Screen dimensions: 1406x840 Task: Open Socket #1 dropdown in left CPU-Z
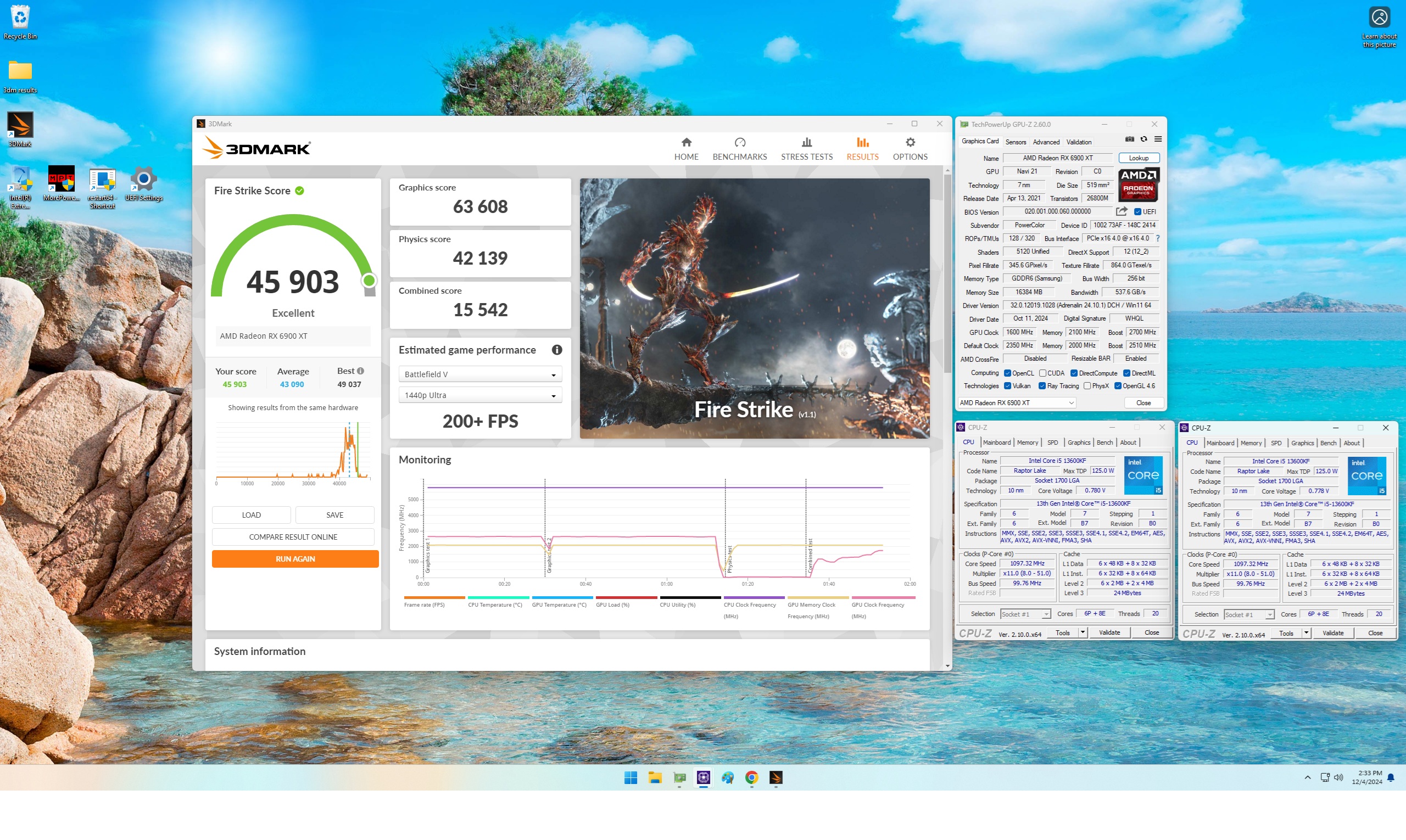[1025, 614]
